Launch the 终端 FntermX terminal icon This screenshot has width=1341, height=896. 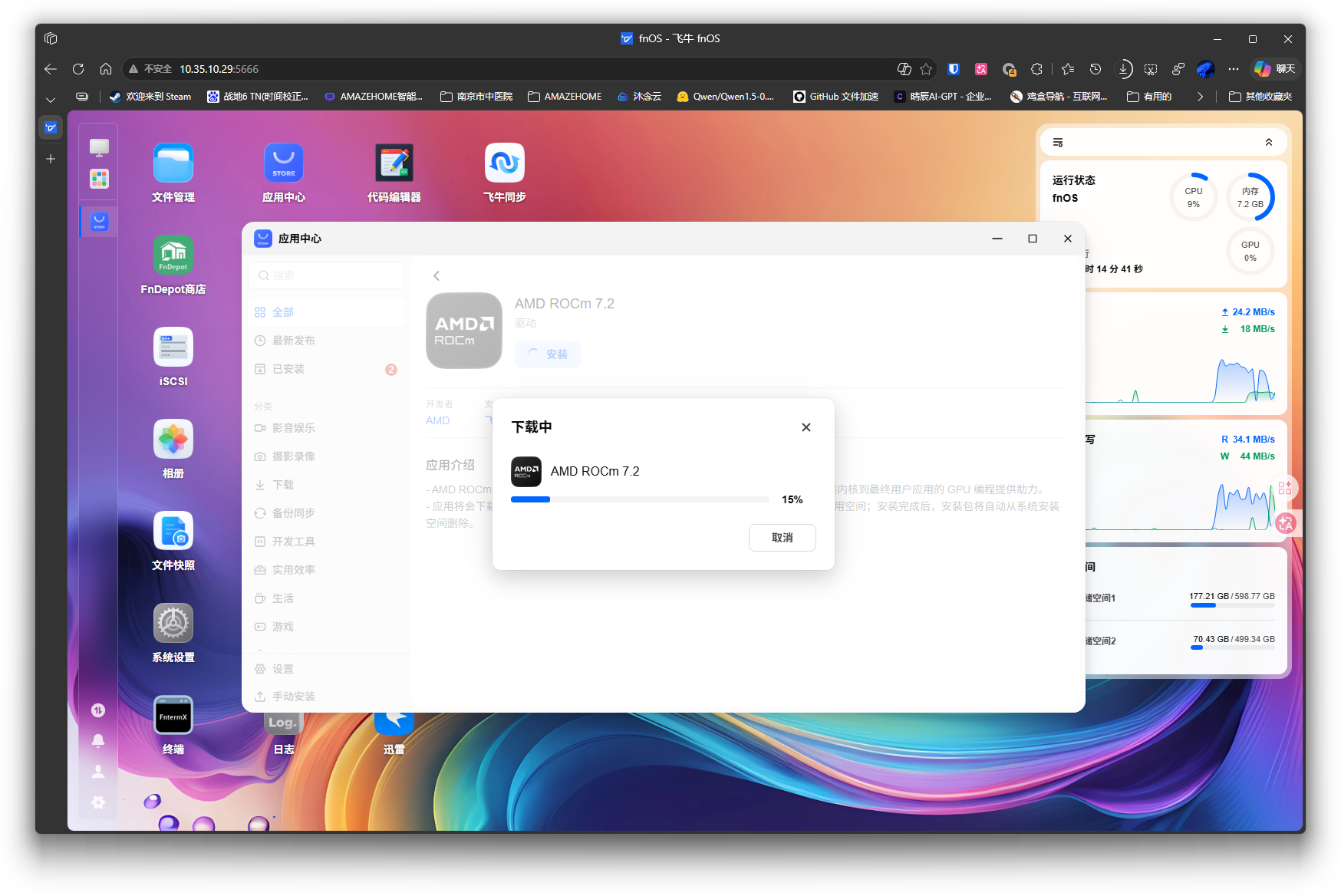173,715
